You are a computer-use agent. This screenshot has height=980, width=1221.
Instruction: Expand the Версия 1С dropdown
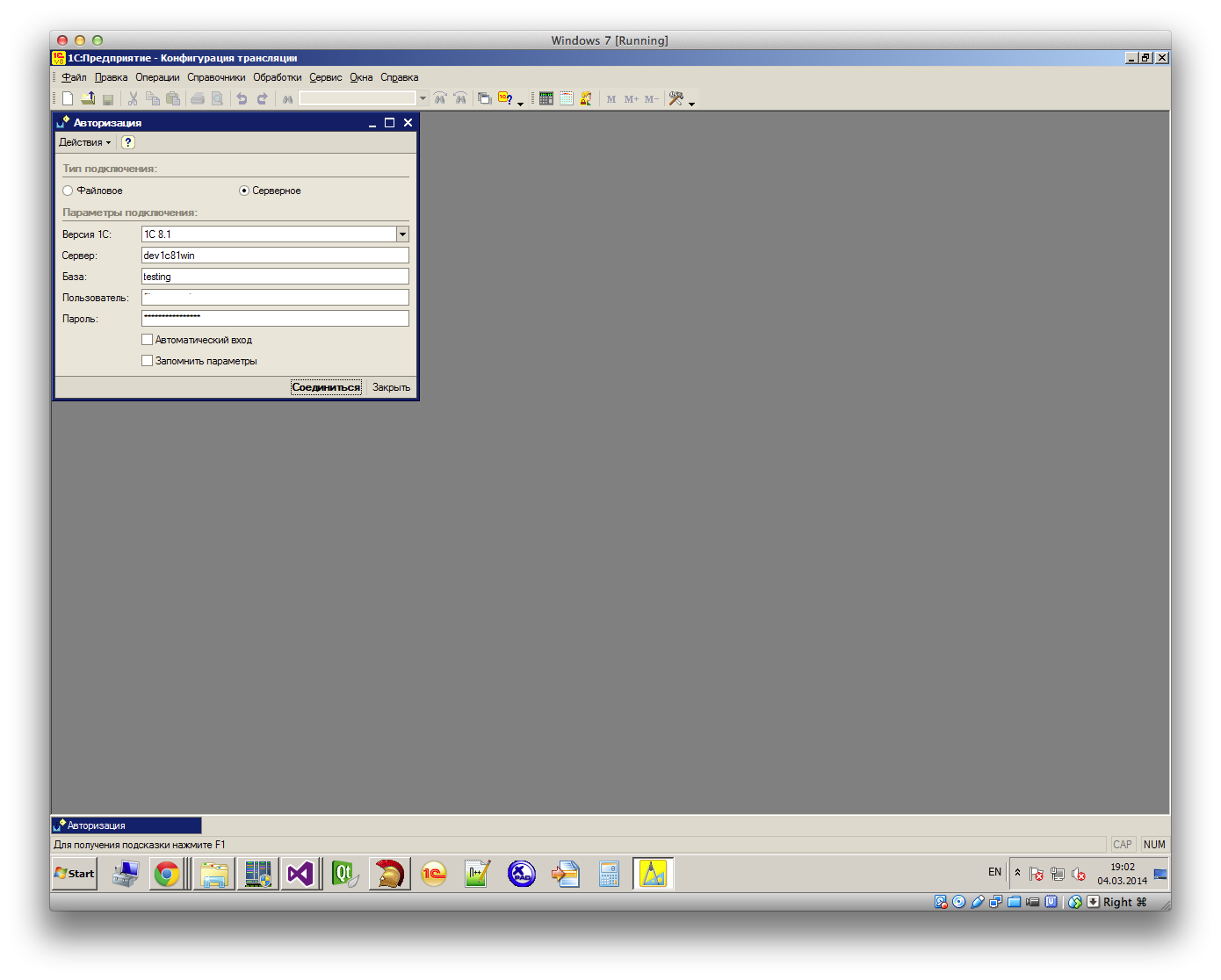click(x=402, y=234)
